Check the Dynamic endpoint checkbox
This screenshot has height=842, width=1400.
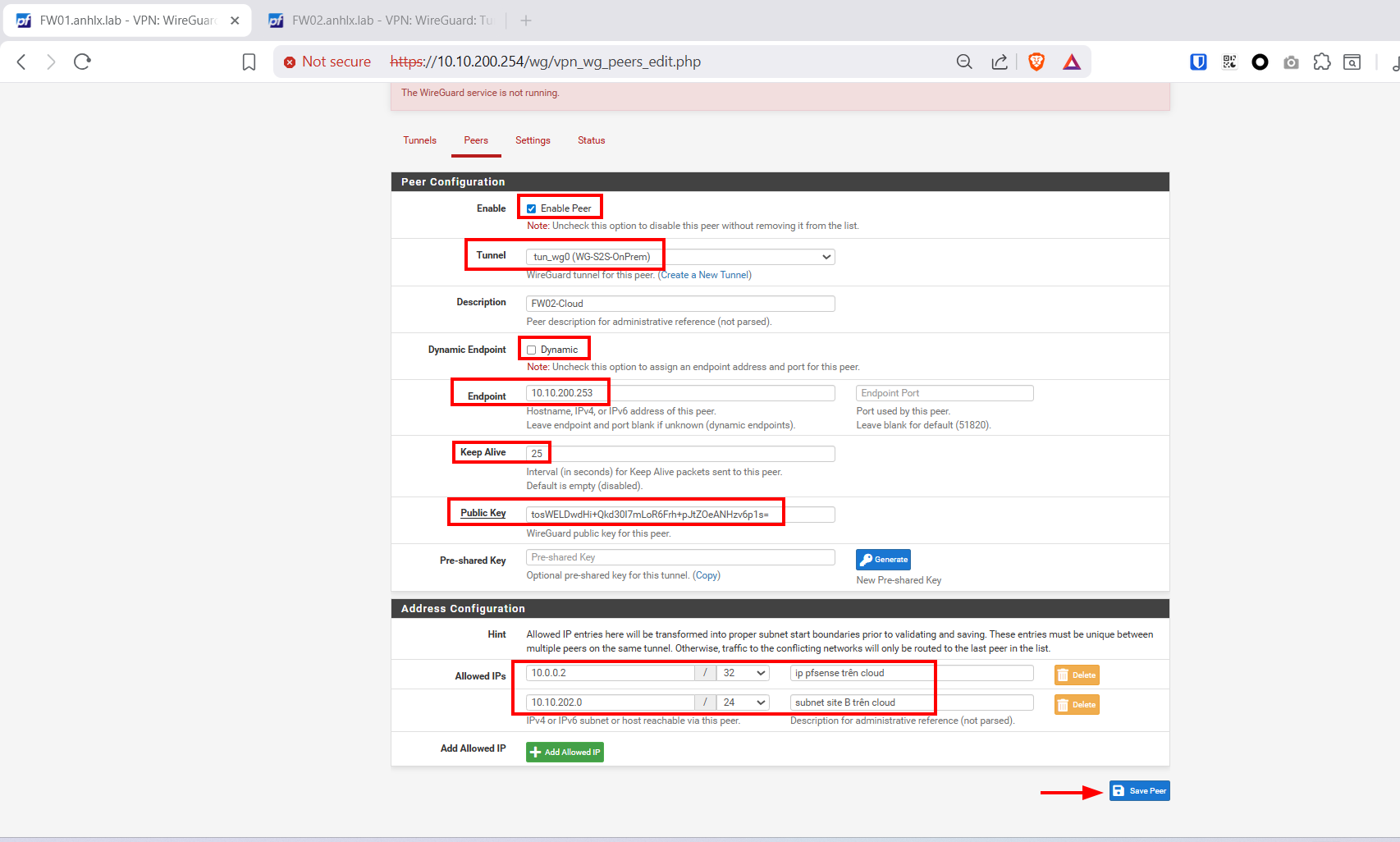tap(532, 350)
